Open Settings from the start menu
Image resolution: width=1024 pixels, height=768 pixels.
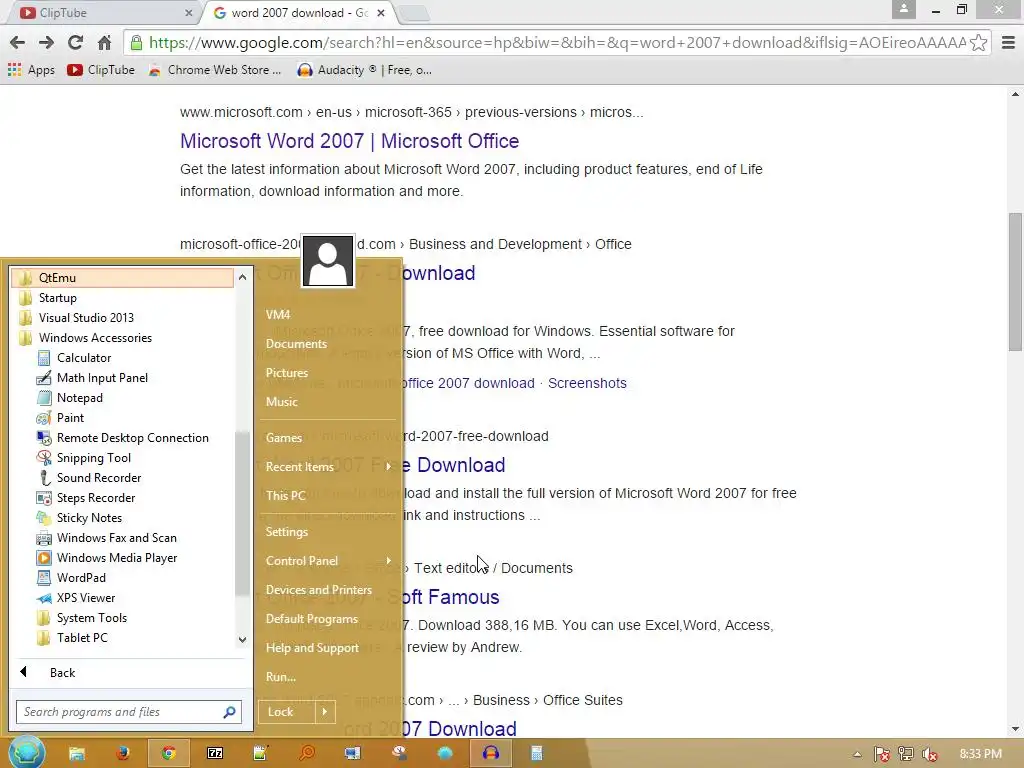pyautogui.click(x=287, y=532)
